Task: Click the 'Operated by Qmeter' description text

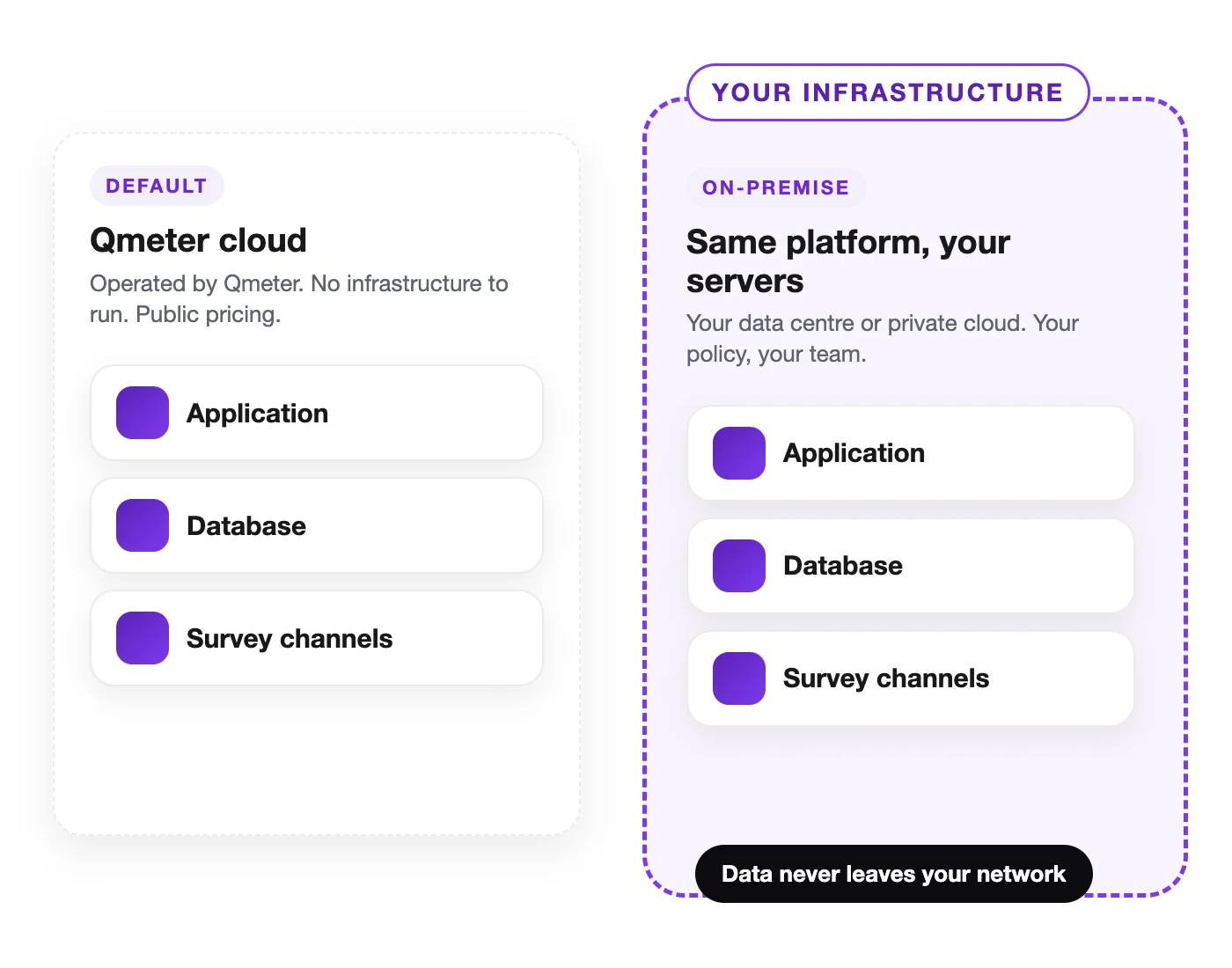Action: pos(299,298)
